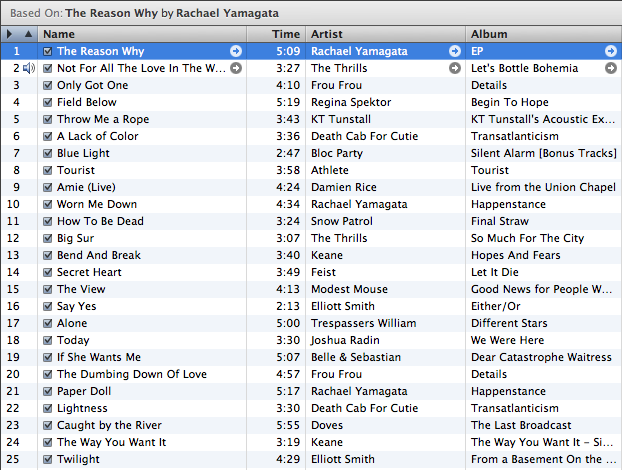Click the sort ascending arrow in header
The image size is (622, 470).
(x=28, y=34)
